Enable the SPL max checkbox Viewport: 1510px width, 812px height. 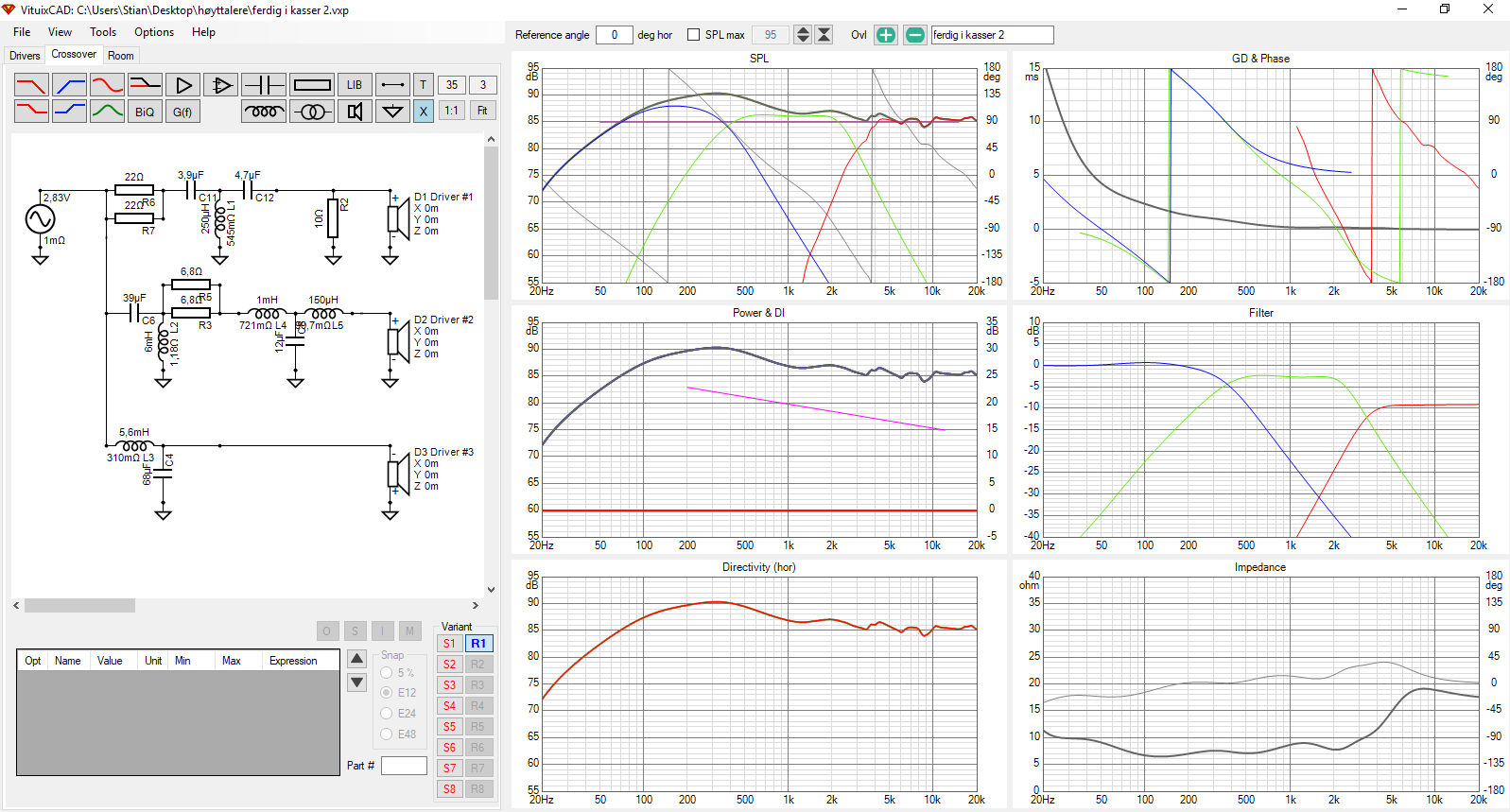coord(694,35)
